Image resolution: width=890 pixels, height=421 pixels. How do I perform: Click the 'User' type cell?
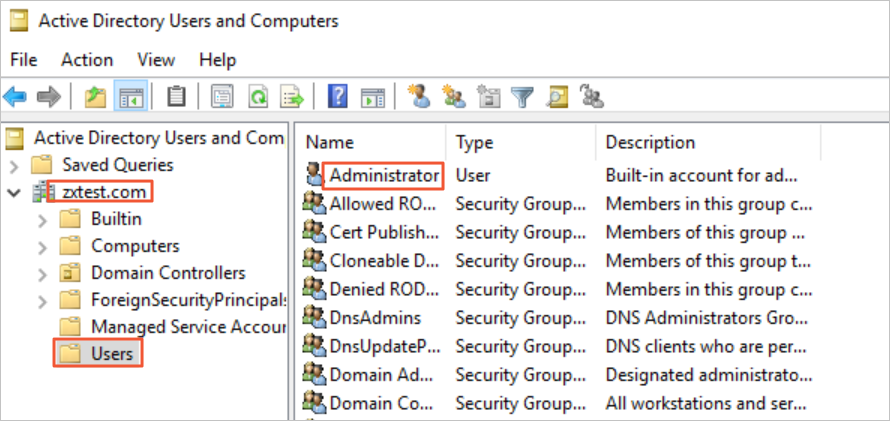(472, 175)
